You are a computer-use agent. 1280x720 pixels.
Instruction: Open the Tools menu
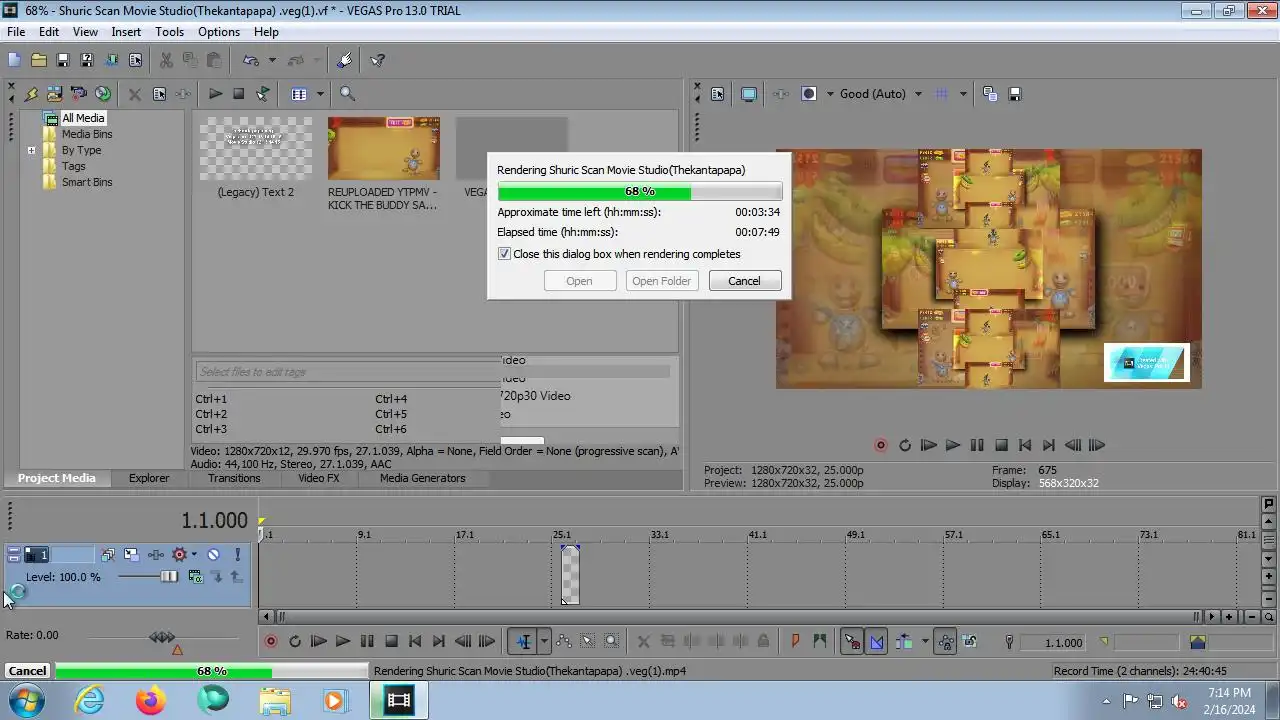point(169,32)
